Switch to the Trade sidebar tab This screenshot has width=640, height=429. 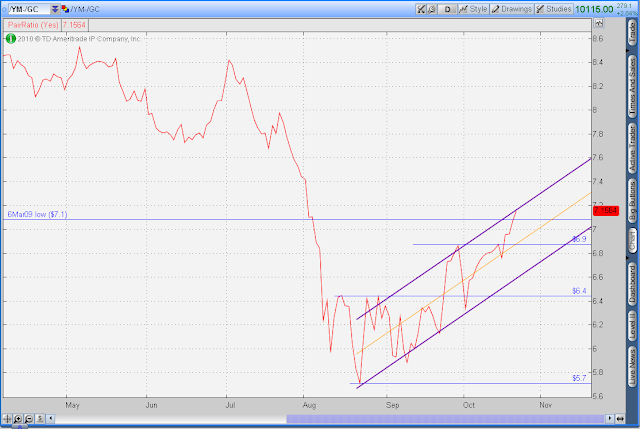tap(632, 33)
